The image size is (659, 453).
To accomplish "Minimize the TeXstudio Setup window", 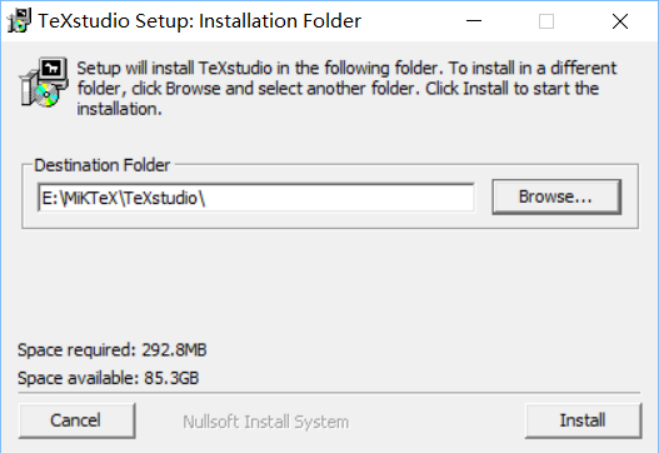I will pos(474,21).
